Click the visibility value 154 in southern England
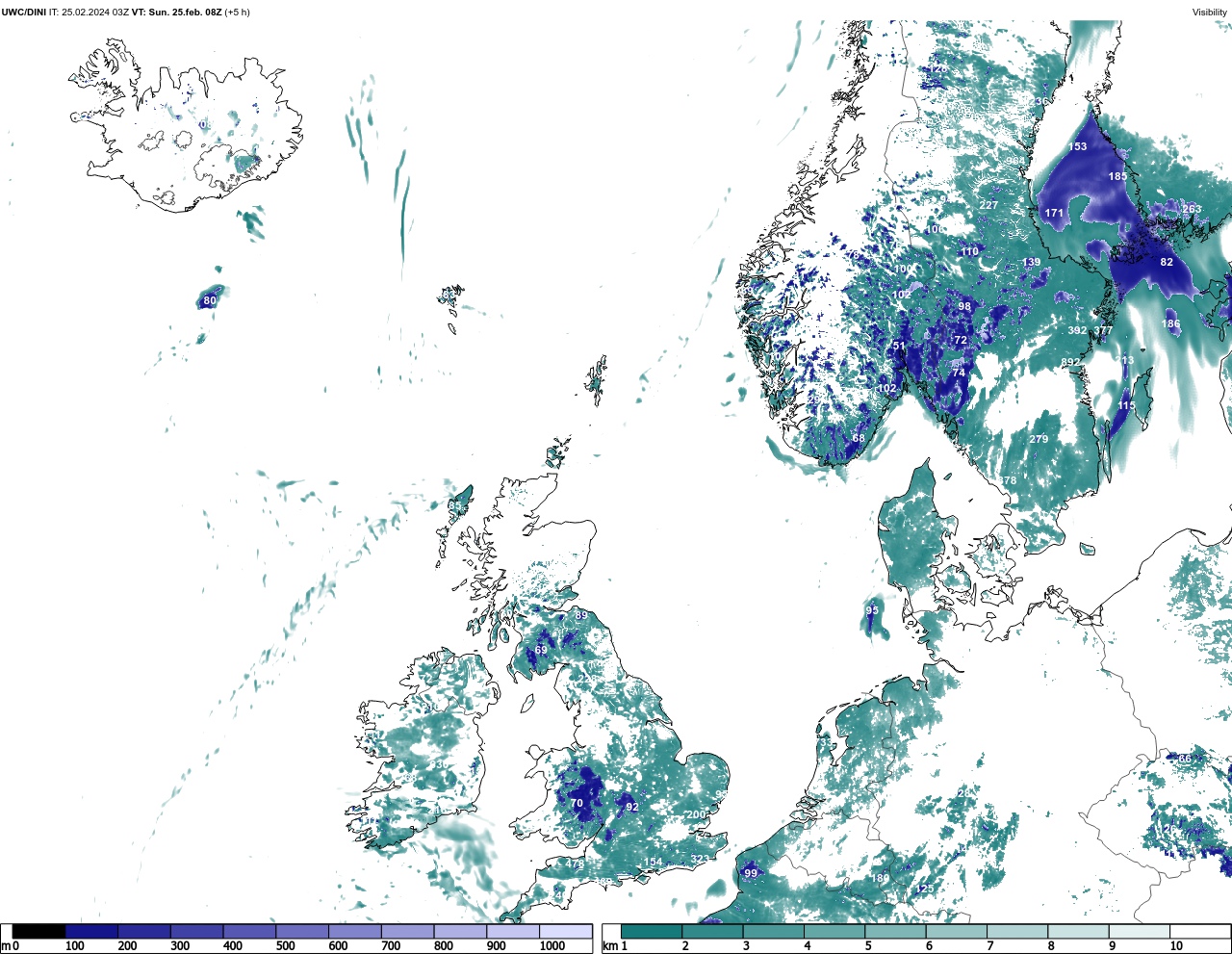Image resolution: width=1232 pixels, height=954 pixels. (653, 862)
